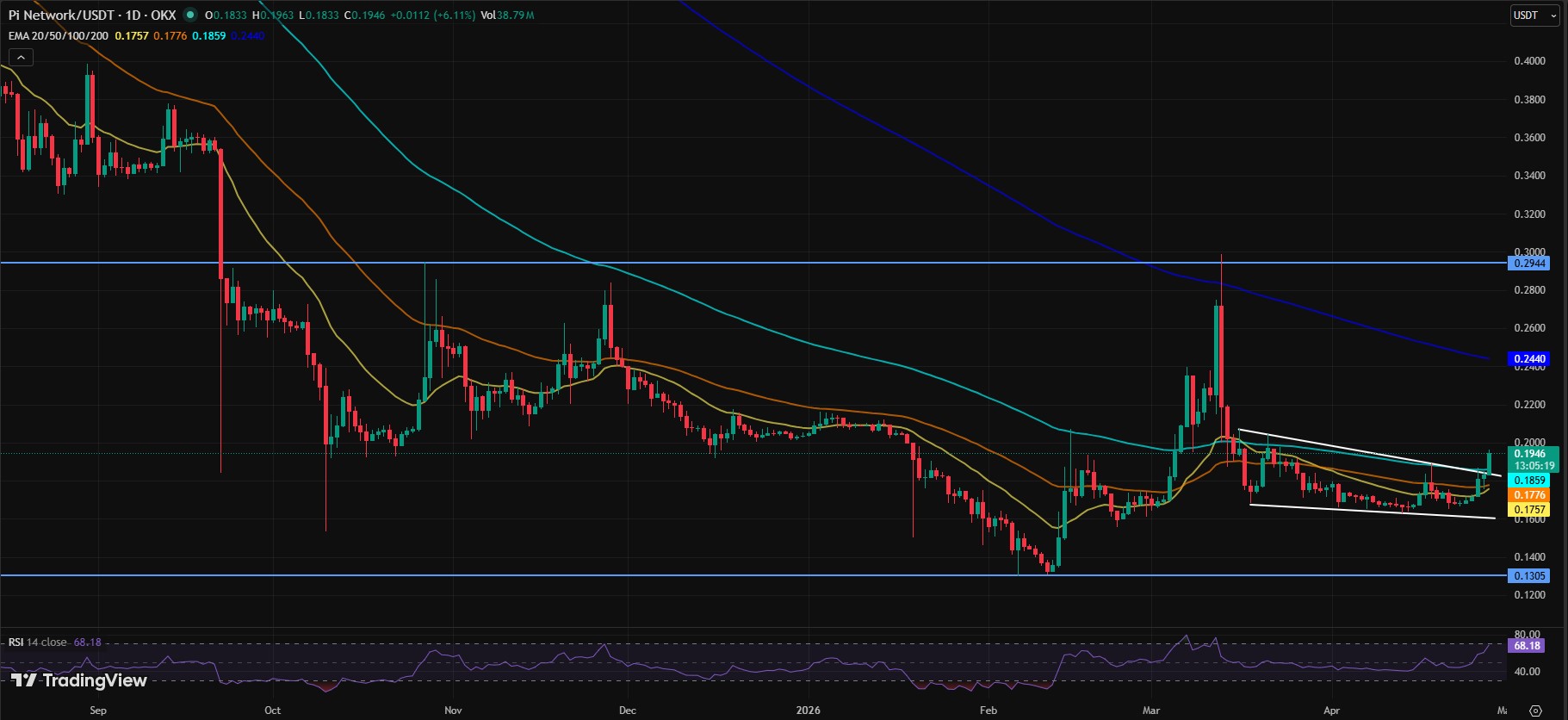Click the Sep label on the time axis
1568x720 pixels.
click(x=98, y=711)
